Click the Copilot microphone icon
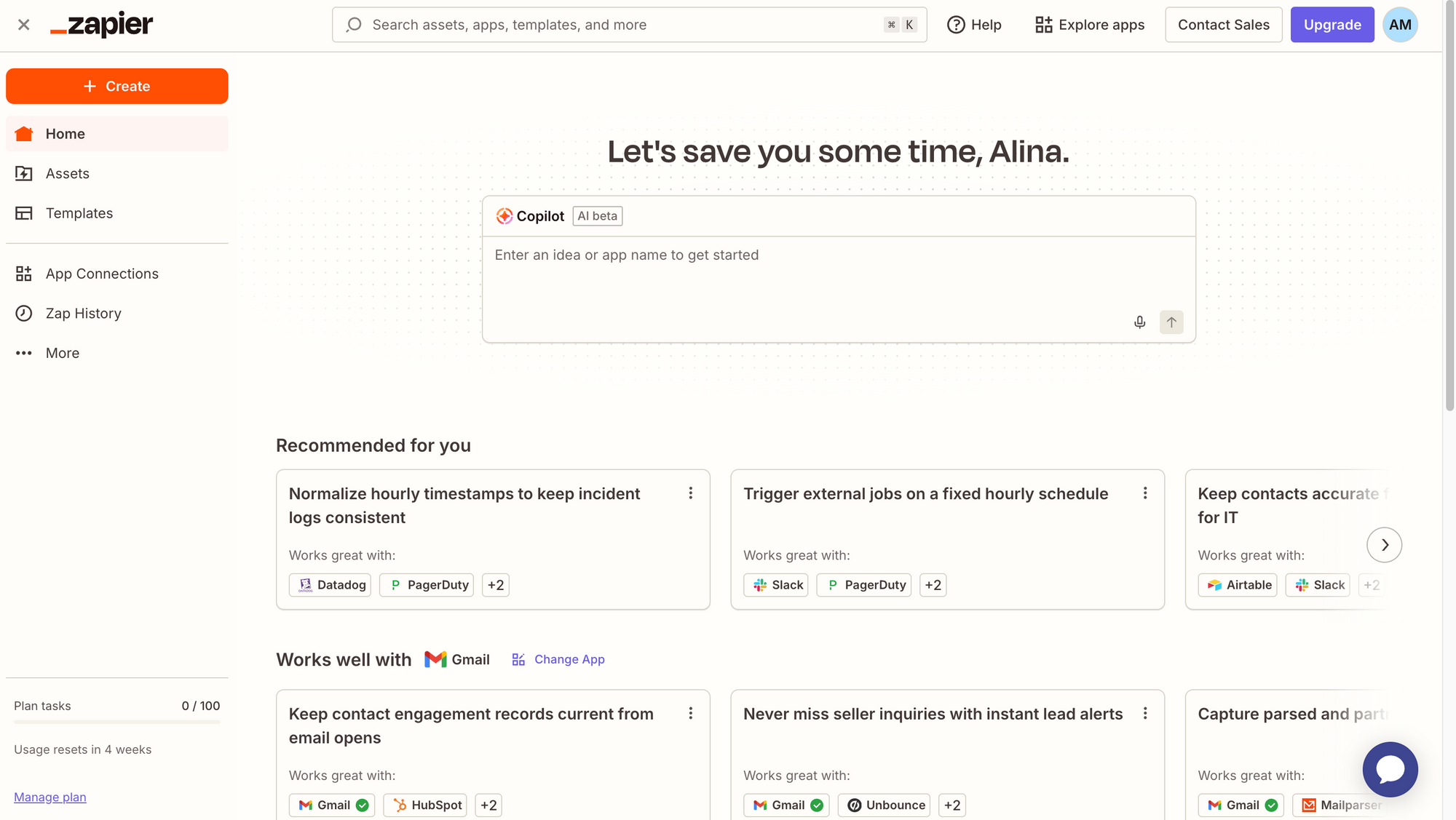Image resolution: width=1456 pixels, height=820 pixels. 1139,322
